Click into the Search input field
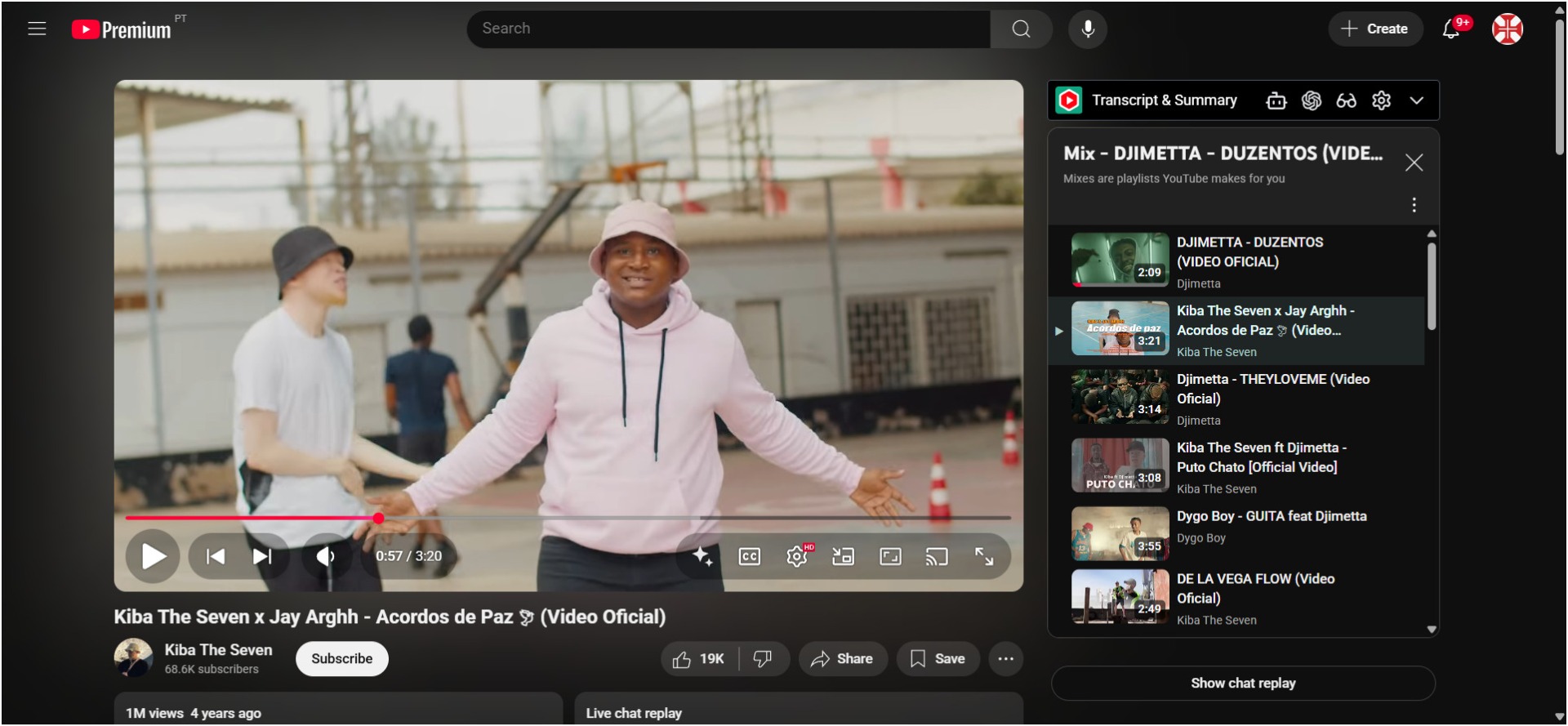This screenshot has height=726, width=1568. tap(727, 29)
